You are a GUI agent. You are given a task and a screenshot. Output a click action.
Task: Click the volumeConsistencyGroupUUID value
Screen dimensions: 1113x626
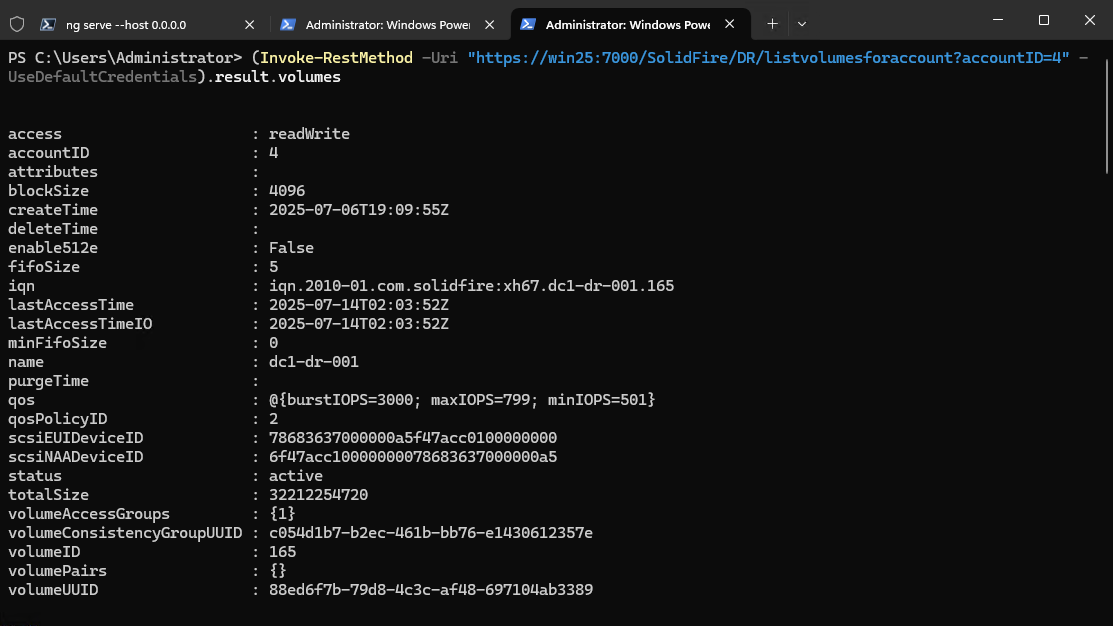pyautogui.click(x=431, y=532)
